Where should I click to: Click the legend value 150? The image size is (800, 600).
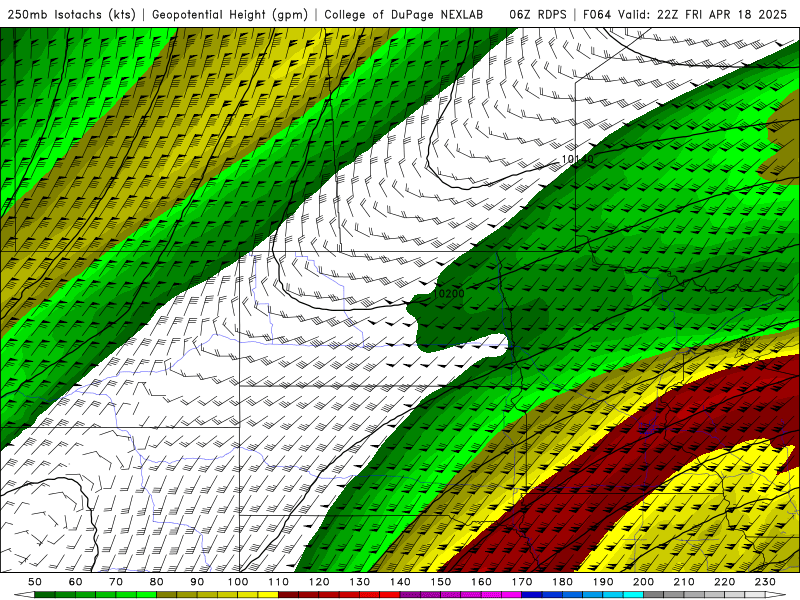coord(441,582)
